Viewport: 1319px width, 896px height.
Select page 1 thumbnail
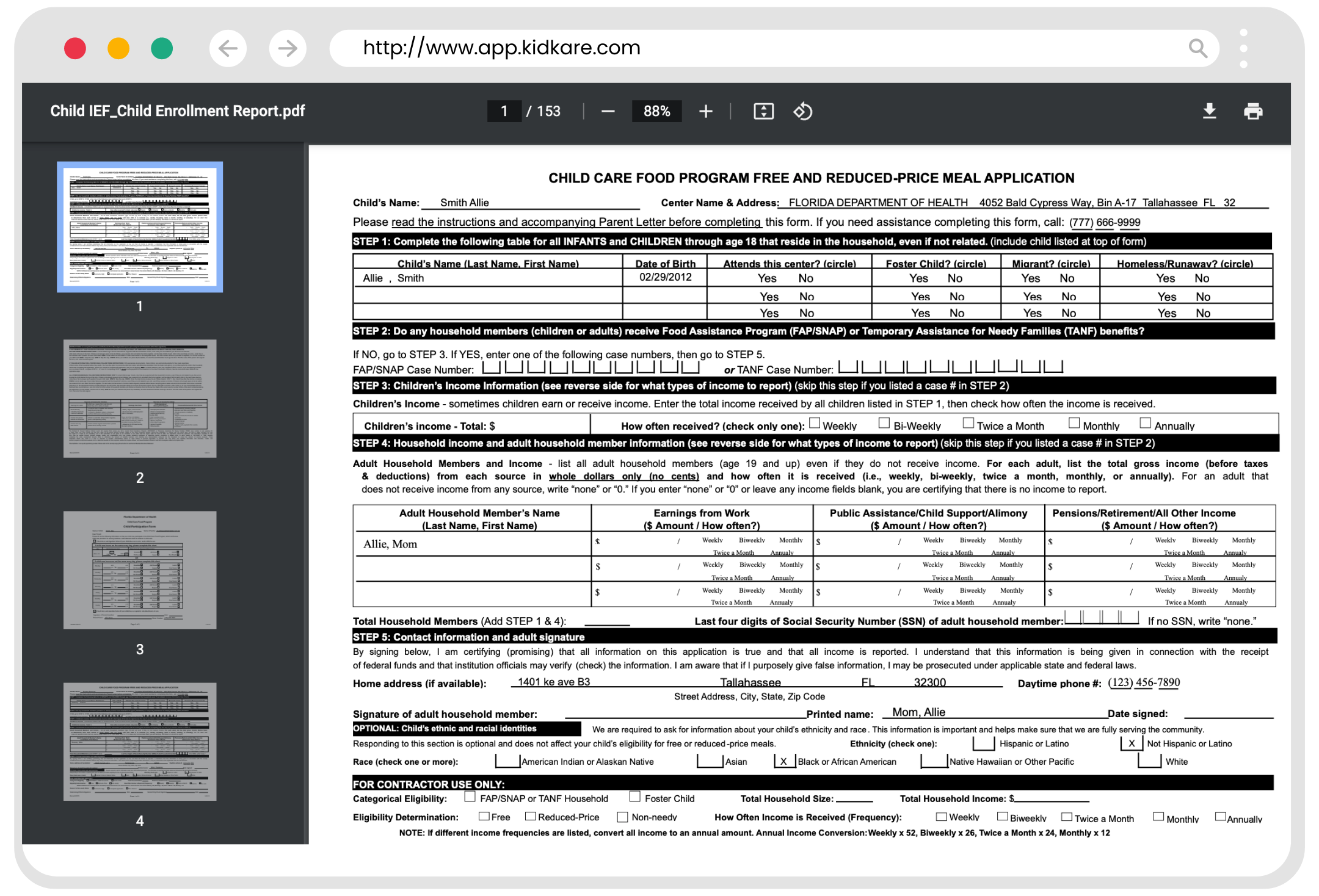pos(140,226)
